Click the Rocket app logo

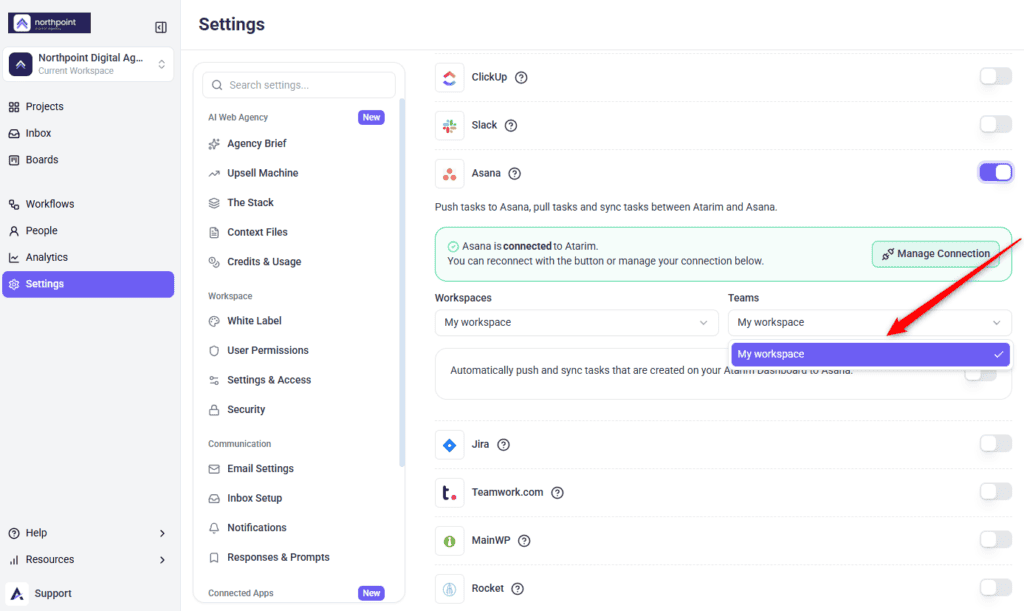pos(449,589)
